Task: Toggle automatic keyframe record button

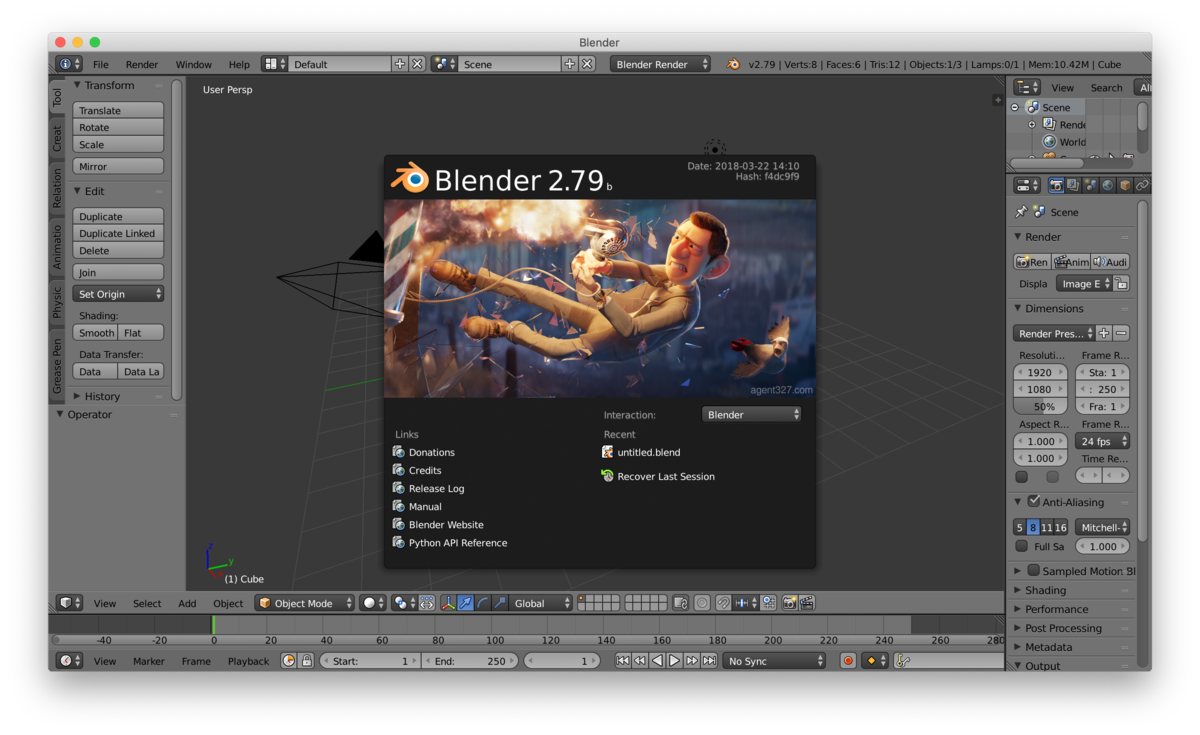Action: 848,661
